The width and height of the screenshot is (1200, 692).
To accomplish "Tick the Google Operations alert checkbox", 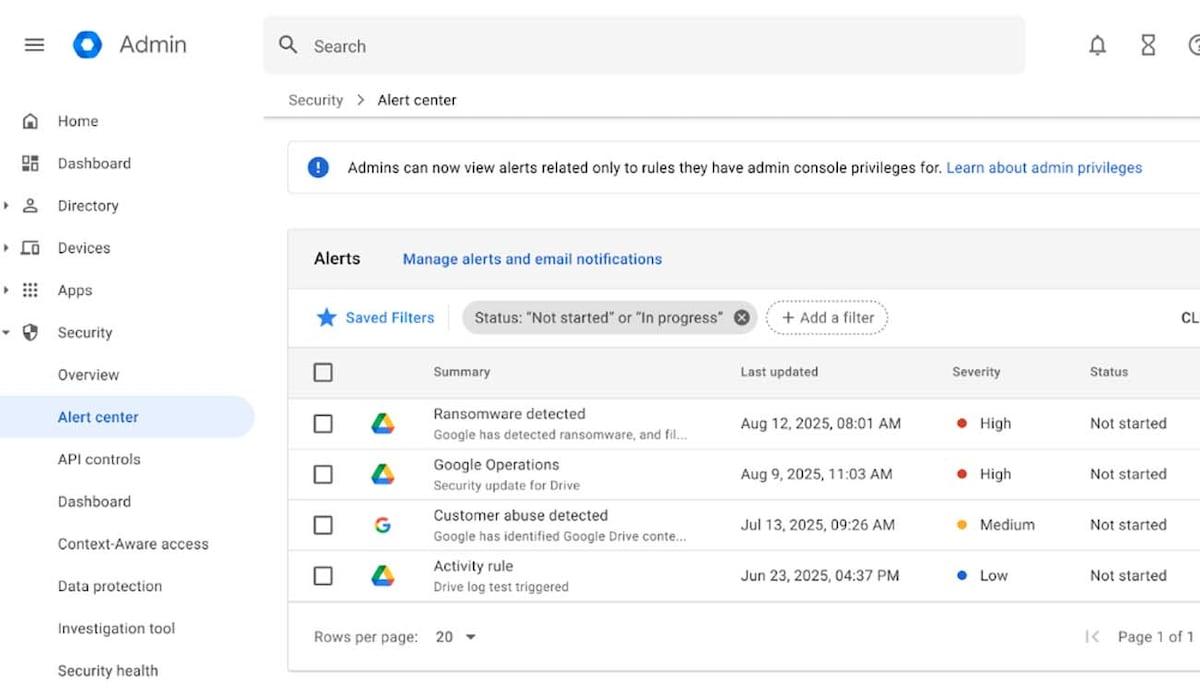I will point(323,474).
